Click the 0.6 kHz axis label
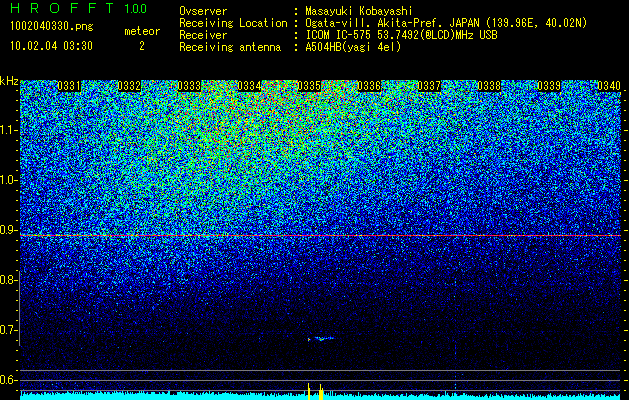This screenshot has height=400, width=629. coord(8,380)
